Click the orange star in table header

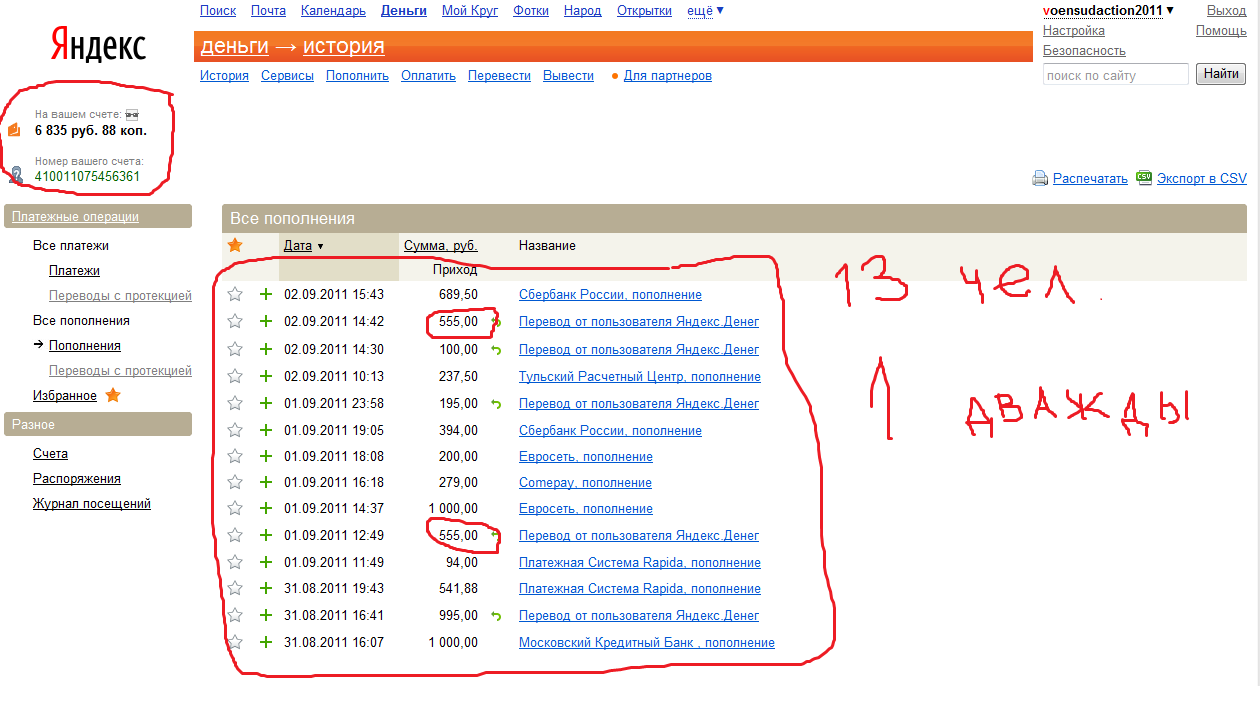pyautogui.click(x=235, y=245)
